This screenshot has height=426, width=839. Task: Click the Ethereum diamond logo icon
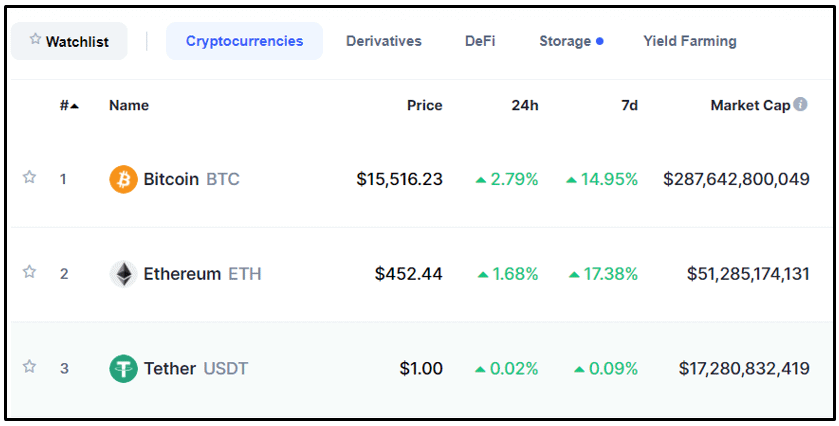click(123, 274)
